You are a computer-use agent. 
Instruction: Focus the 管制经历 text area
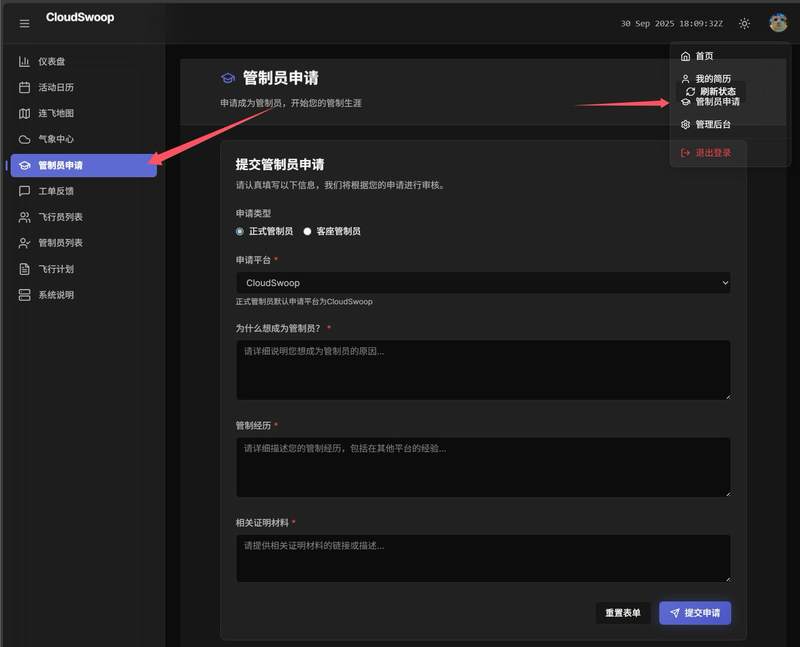pos(483,467)
